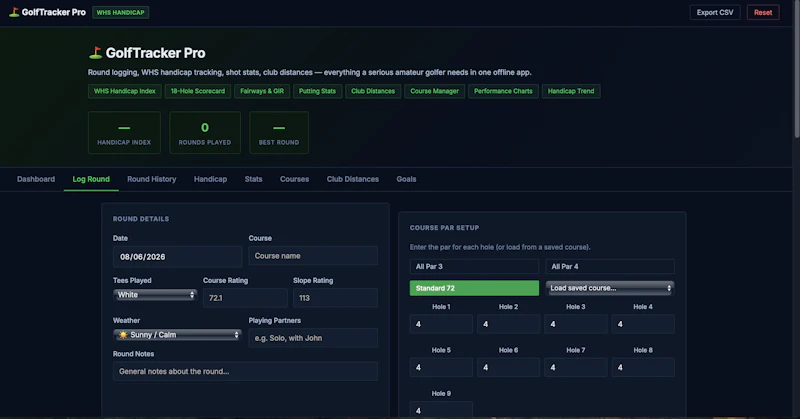Apply the Standard 72 par preset
Viewport: 800px width, 419px height.
point(474,288)
